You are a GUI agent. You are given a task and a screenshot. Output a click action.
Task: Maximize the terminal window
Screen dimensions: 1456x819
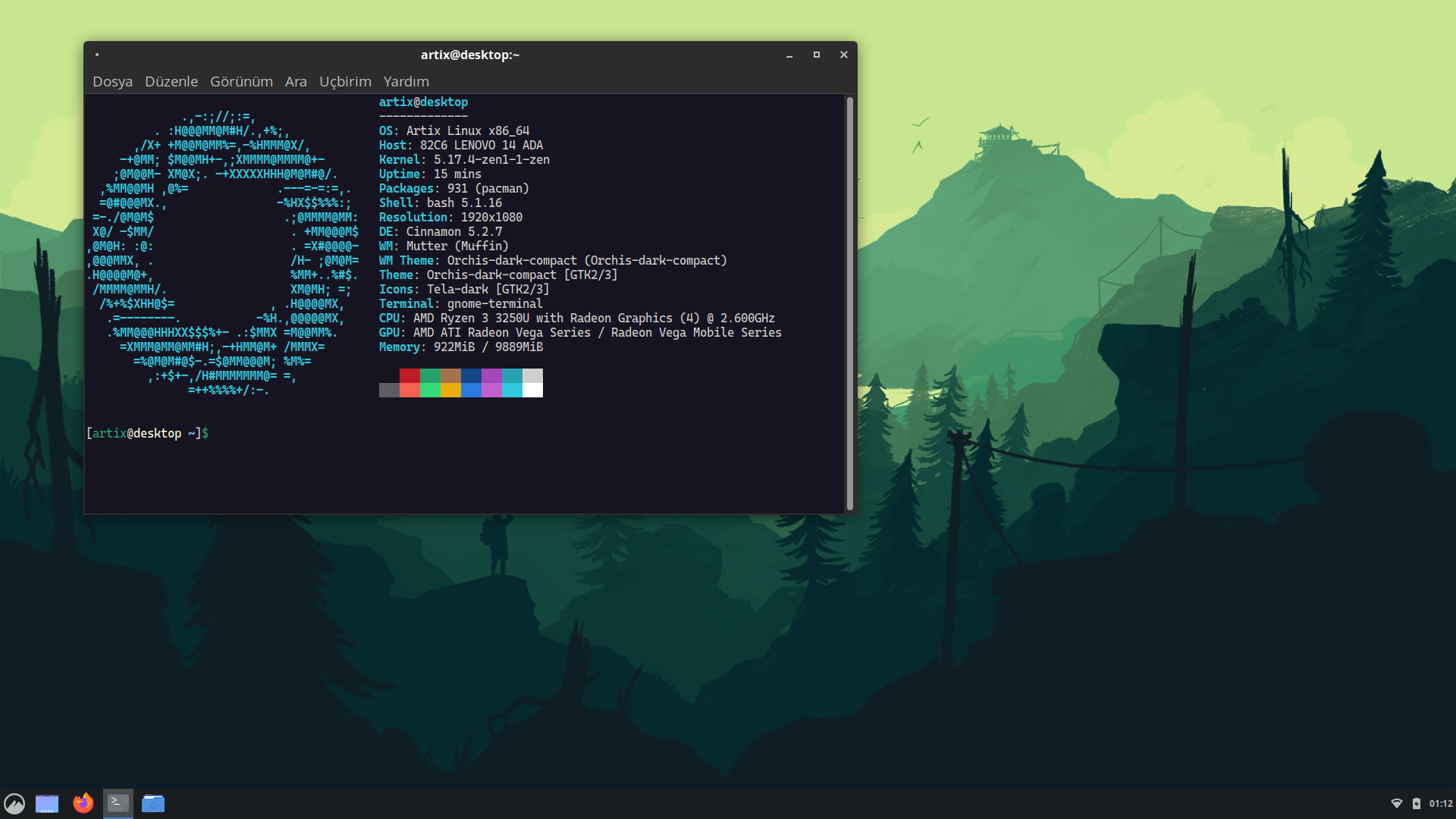[x=817, y=55]
